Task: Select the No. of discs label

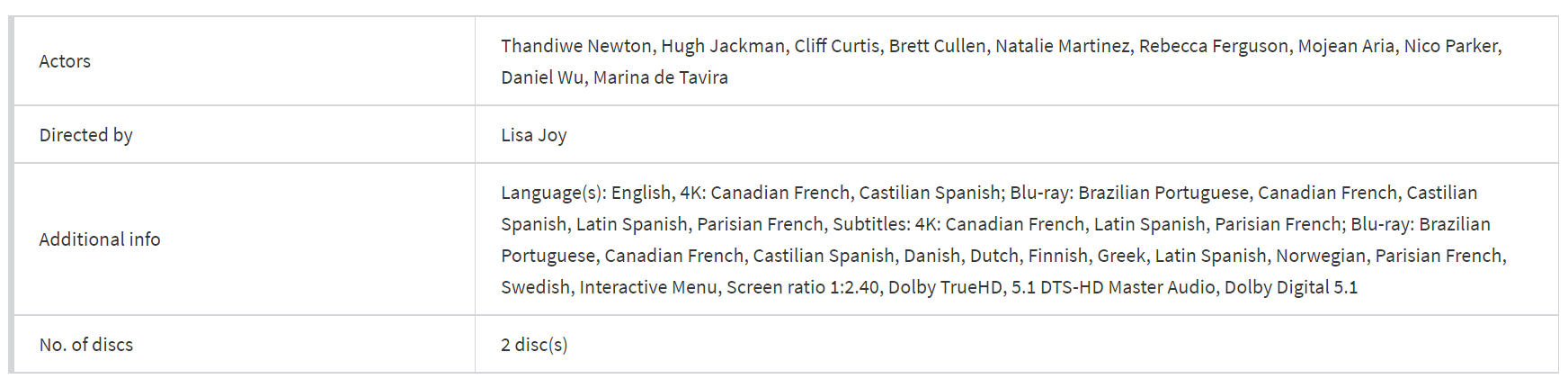Action: (x=85, y=345)
